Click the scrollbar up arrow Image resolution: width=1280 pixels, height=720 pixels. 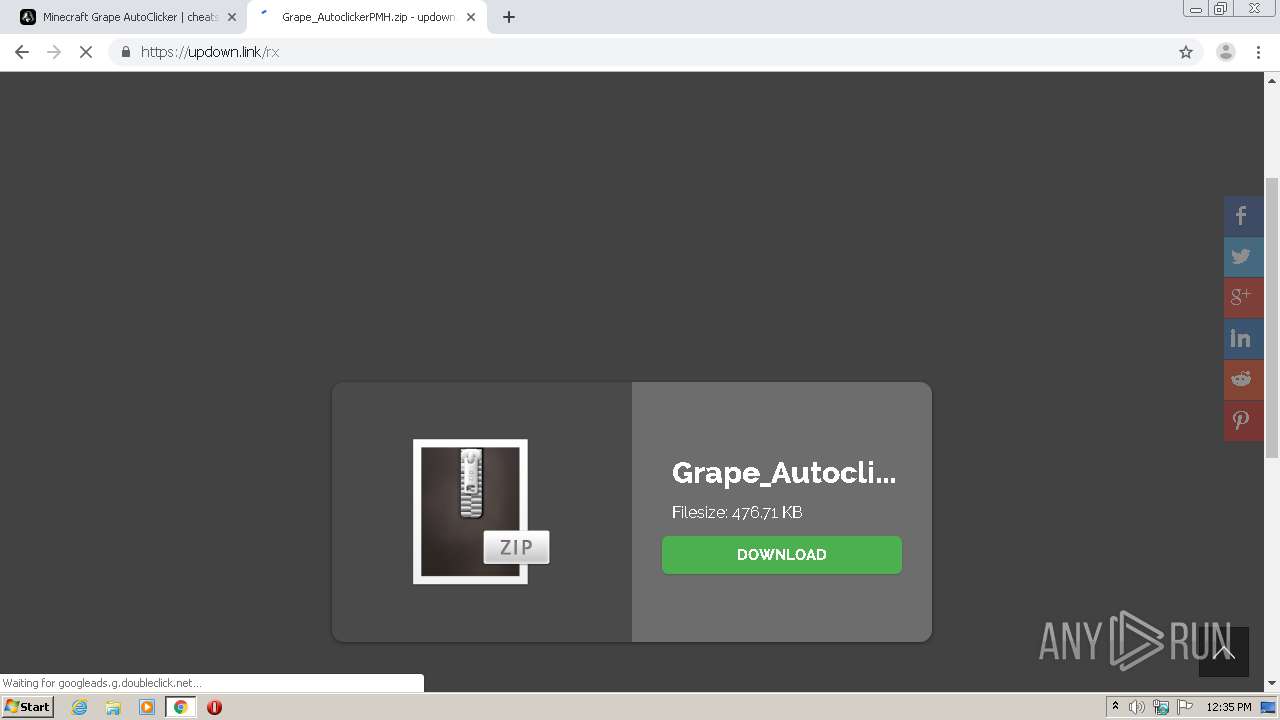click(x=1272, y=80)
